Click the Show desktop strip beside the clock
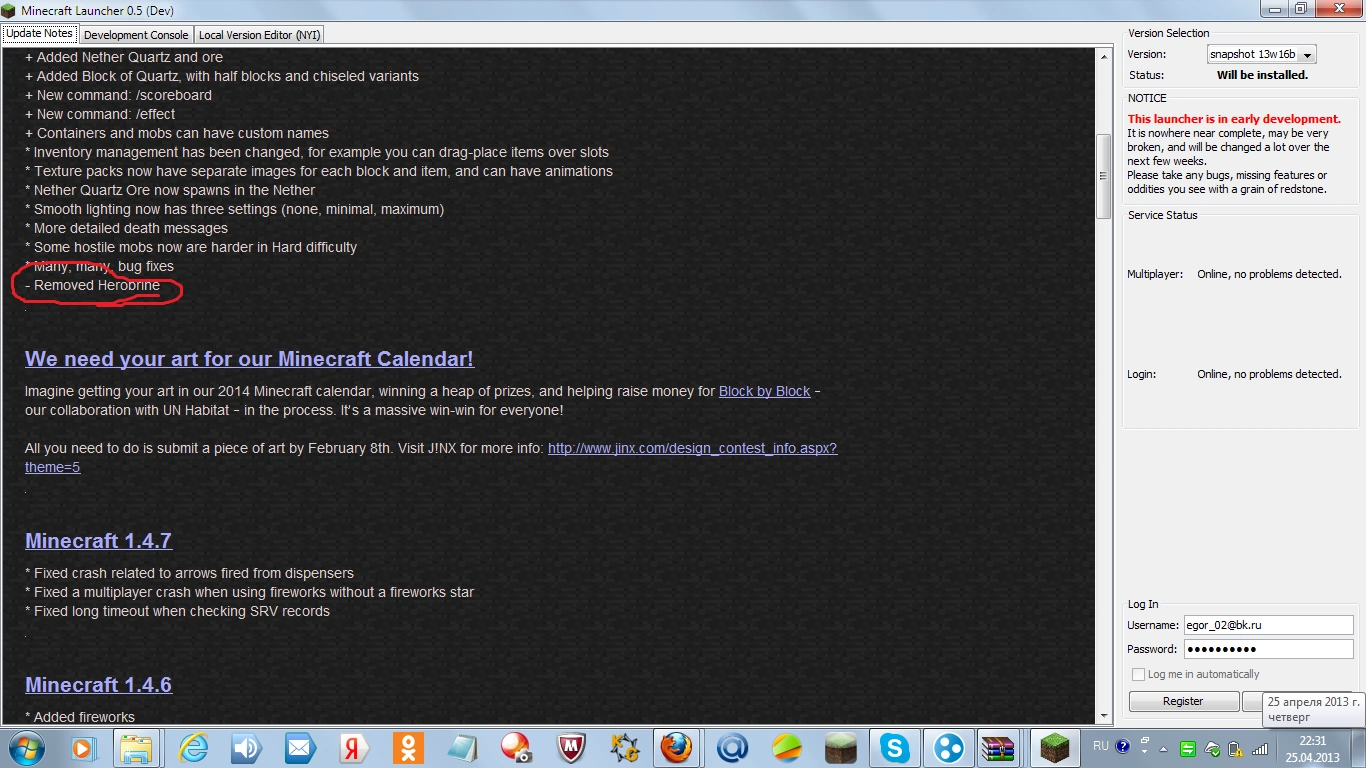 1359,748
